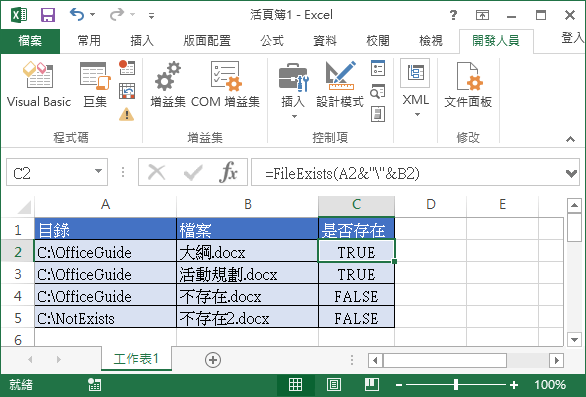Image resolution: width=586 pixels, height=397 pixels.
Task: Open the Macros (巨集) dialog
Action: point(95,85)
